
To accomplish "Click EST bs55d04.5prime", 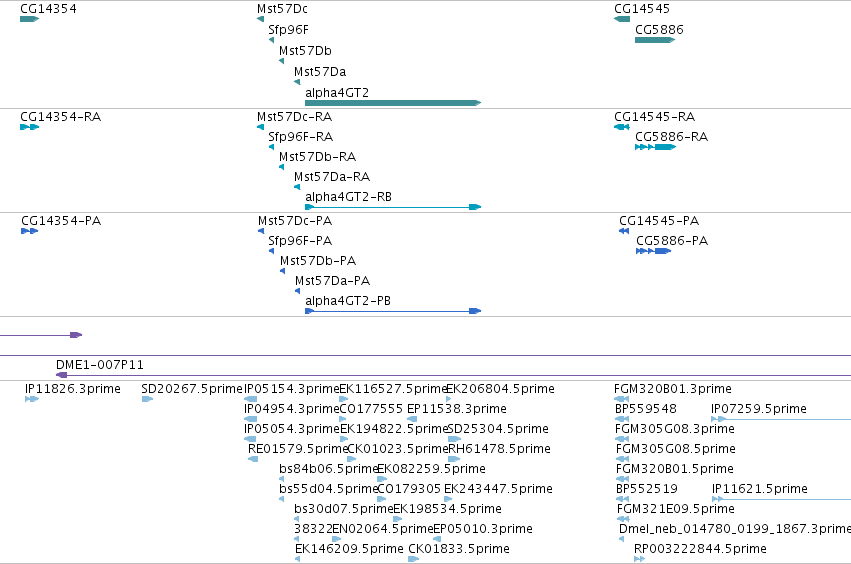I will click(x=328, y=489).
